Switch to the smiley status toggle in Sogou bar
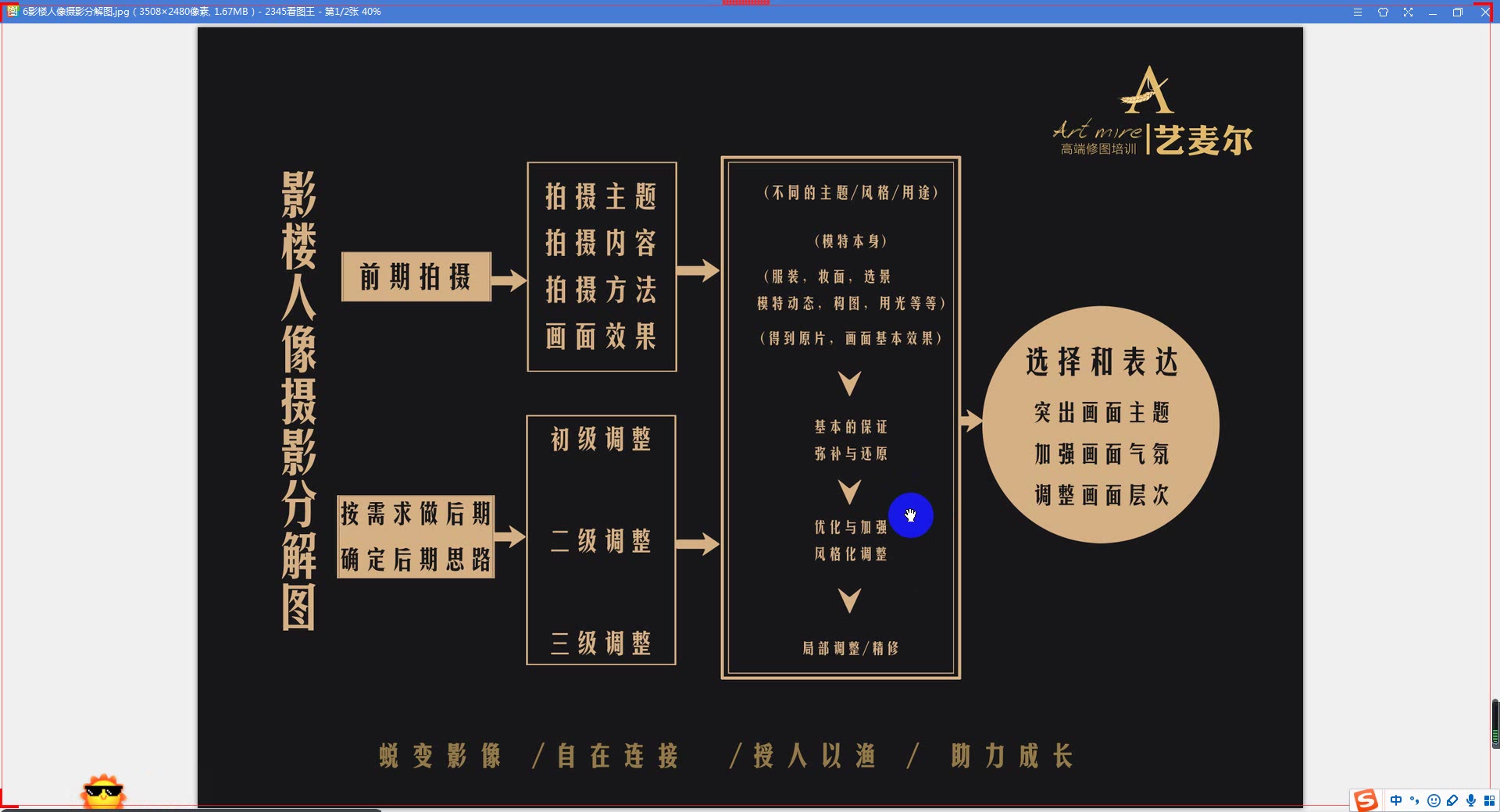 pyautogui.click(x=1434, y=800)
